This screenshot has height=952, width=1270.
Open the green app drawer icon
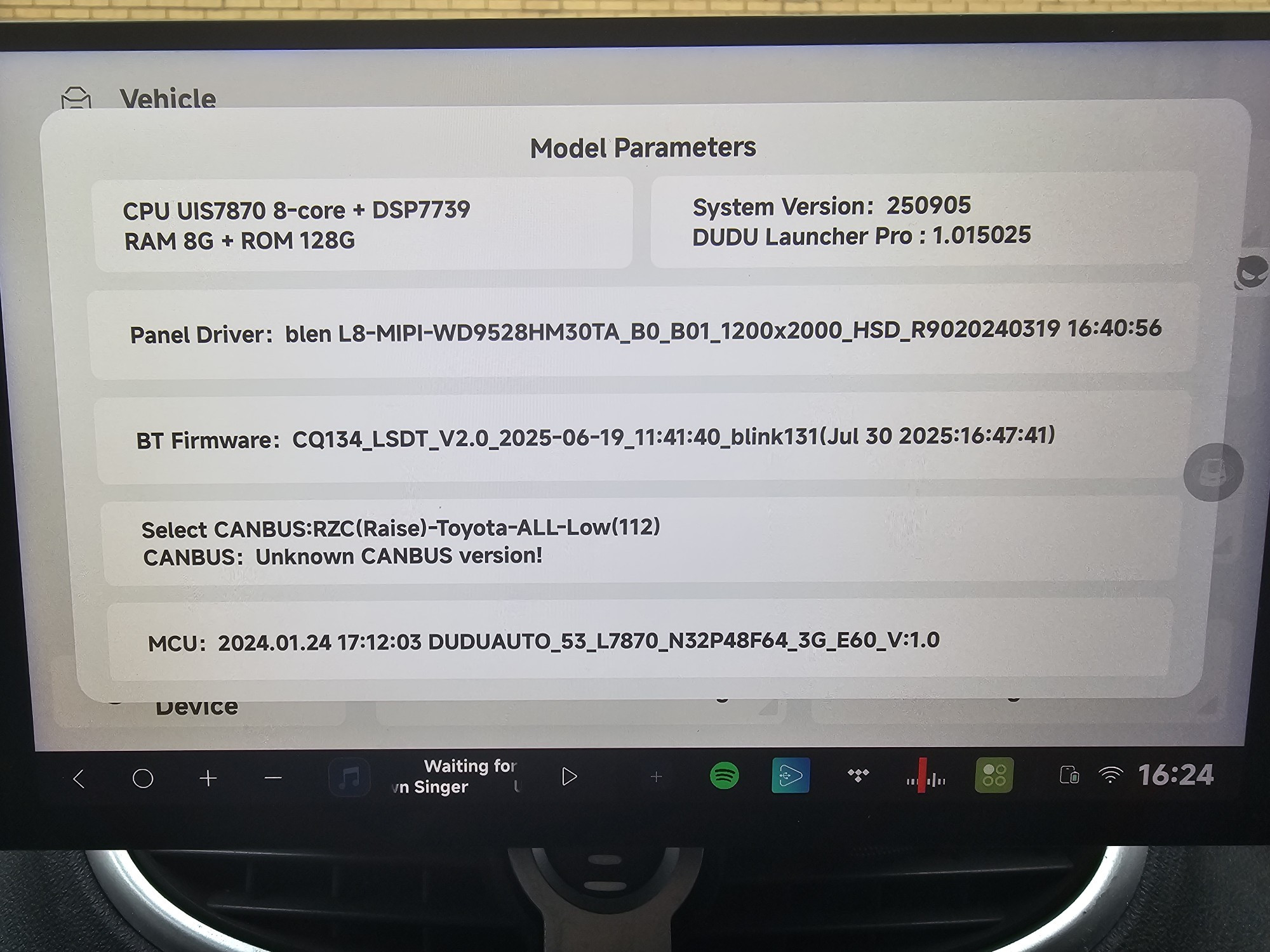point(994,775)
